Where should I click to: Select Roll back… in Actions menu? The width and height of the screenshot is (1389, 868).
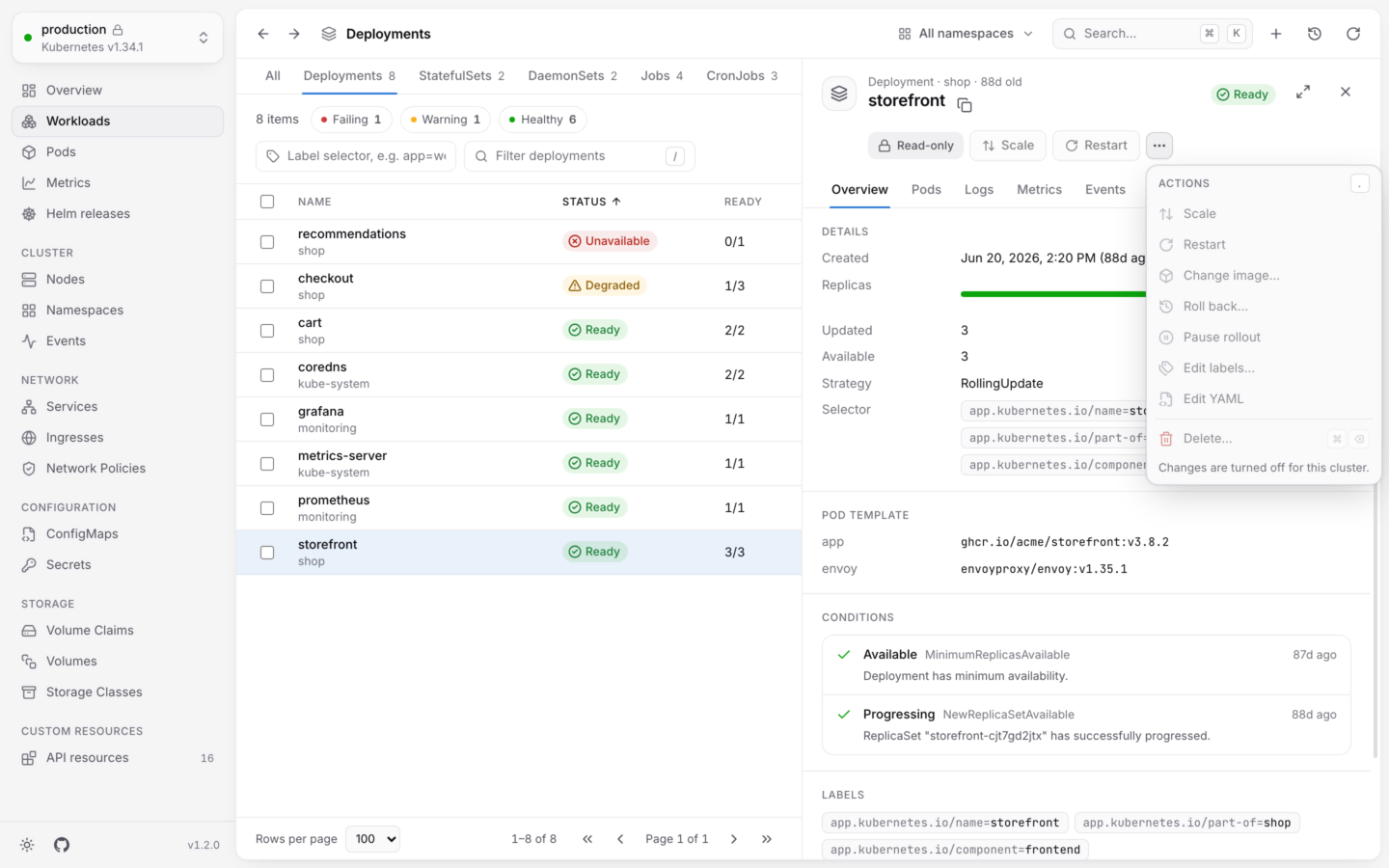pyautogui.click(x=1264, y=307)
